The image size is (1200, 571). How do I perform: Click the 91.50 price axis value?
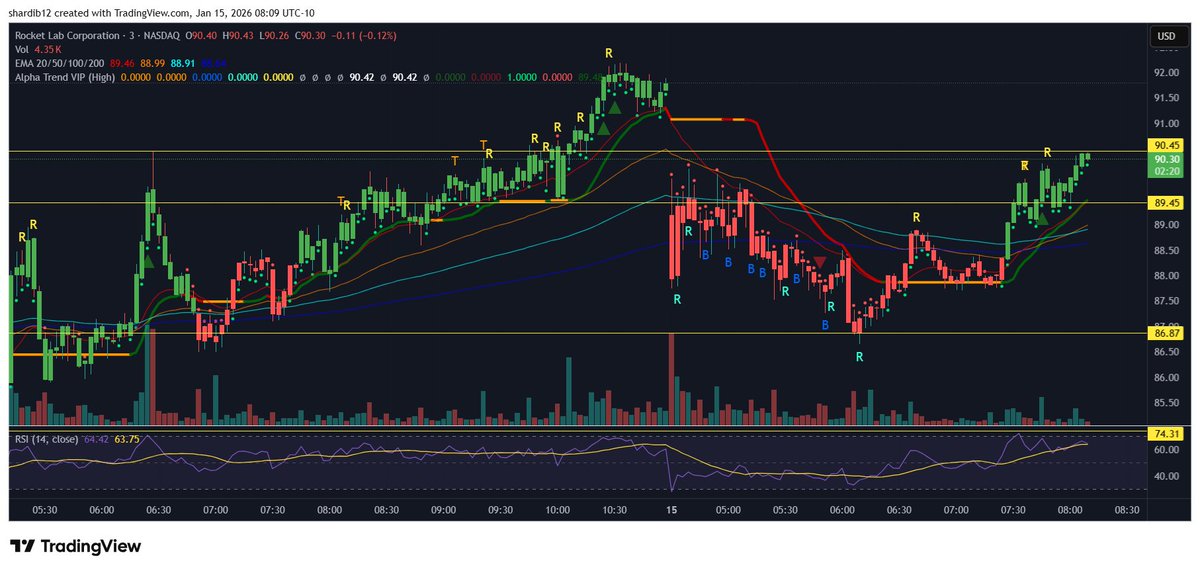[1165, 98]
